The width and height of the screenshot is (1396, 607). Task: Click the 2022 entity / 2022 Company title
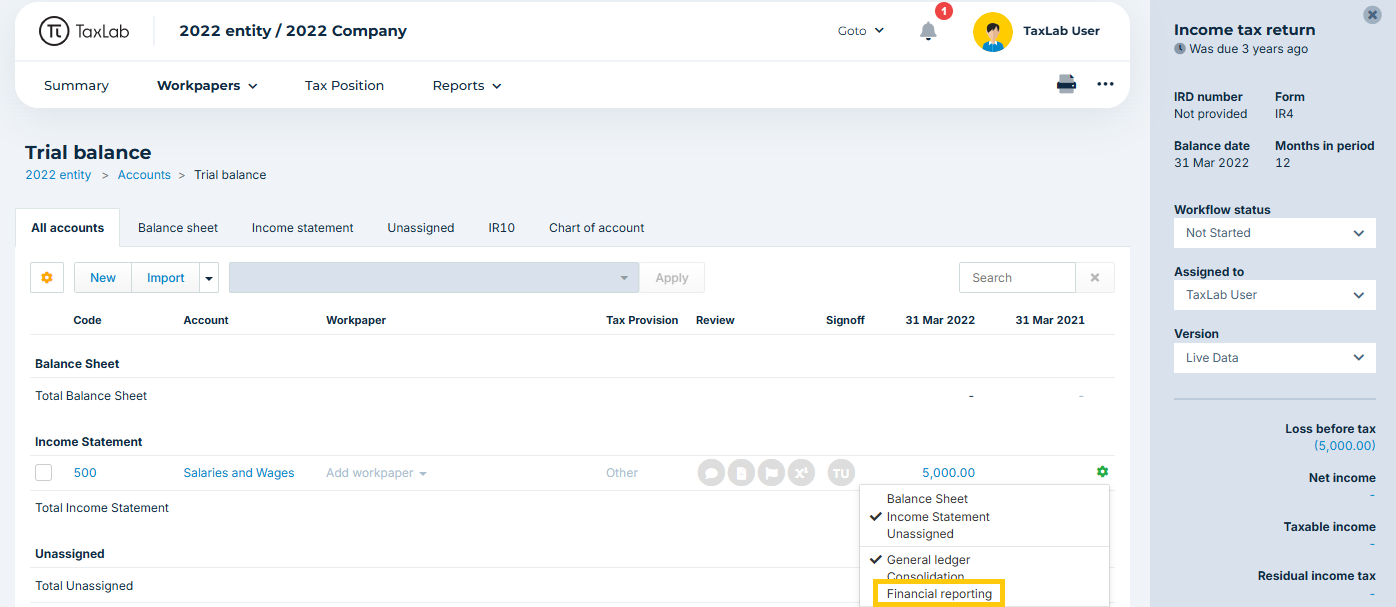pyautogui.click(x=293, y=31)
